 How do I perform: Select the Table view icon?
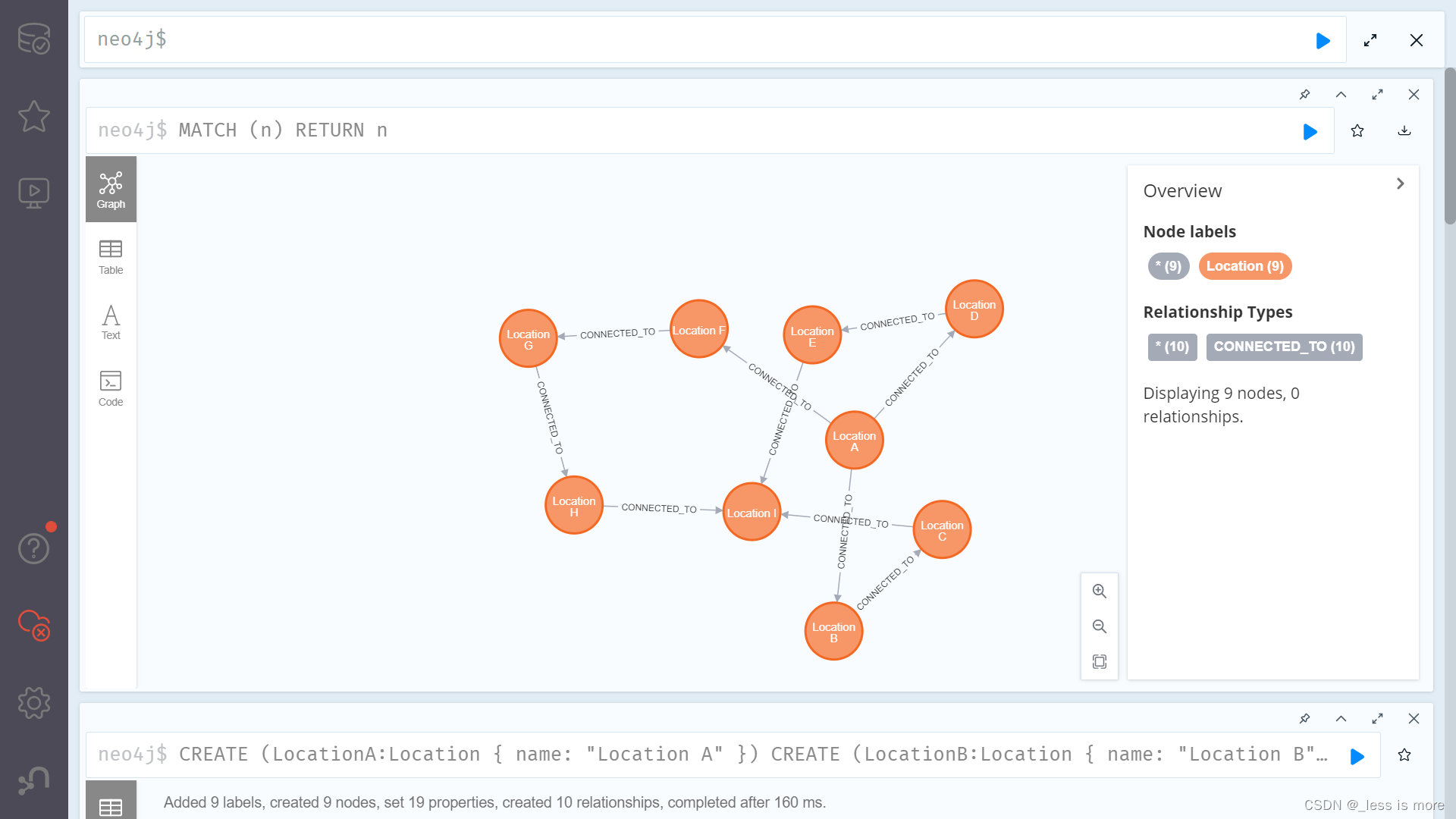pos(110,255)
